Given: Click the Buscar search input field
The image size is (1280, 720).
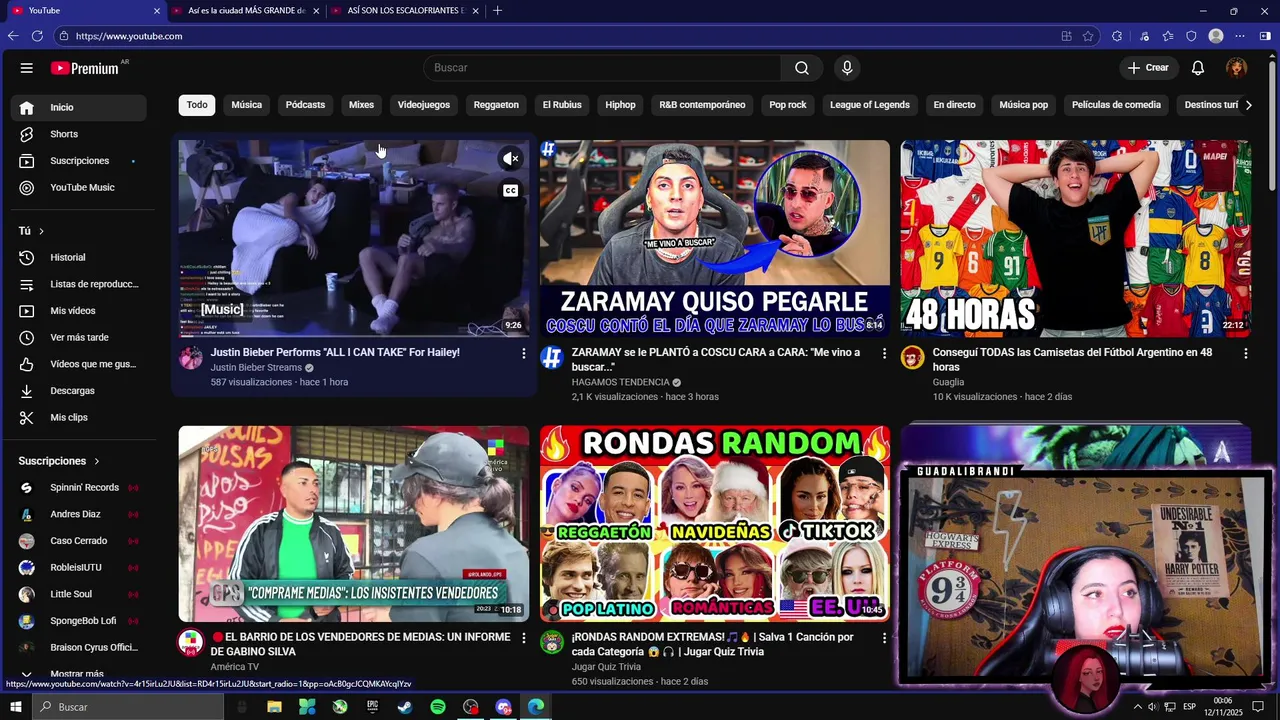Looking at the screenshot, I should click(x=602, y=68).
